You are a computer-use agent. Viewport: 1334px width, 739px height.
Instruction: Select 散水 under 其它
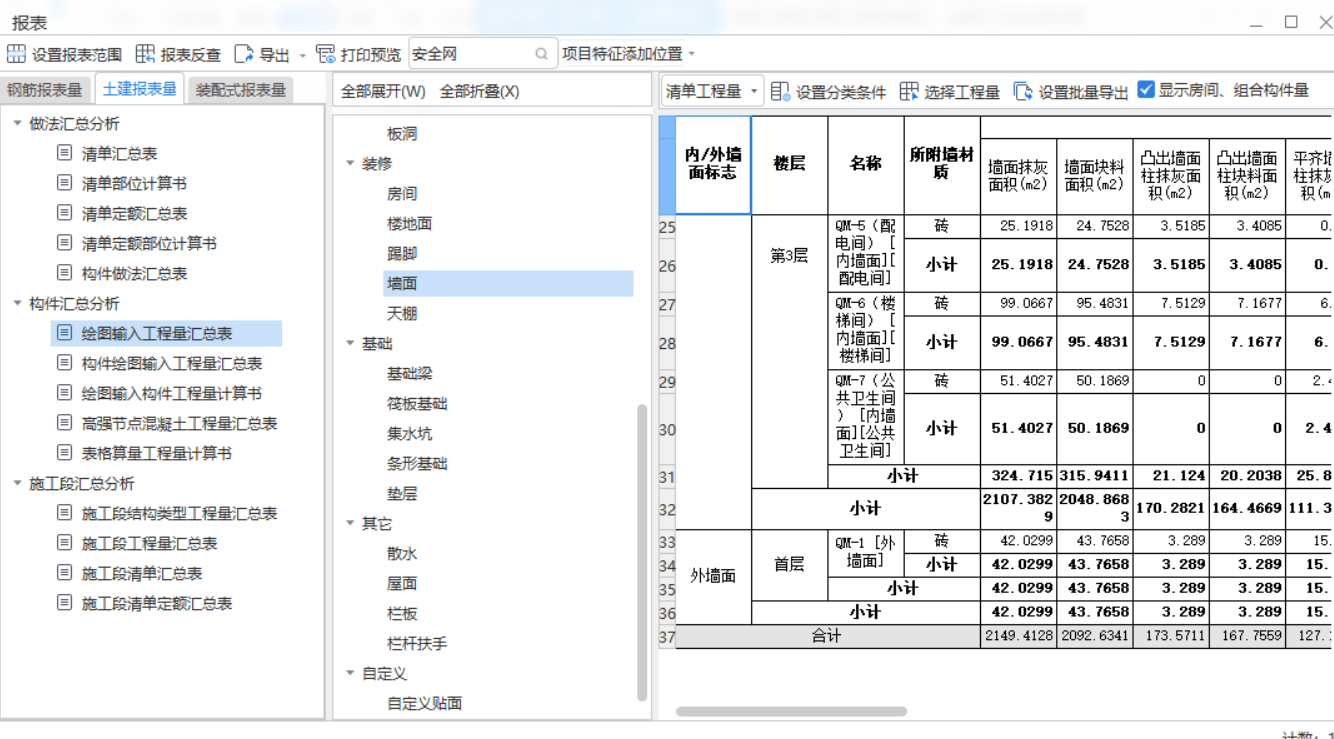pyautogui.click(x=402, y=553)
